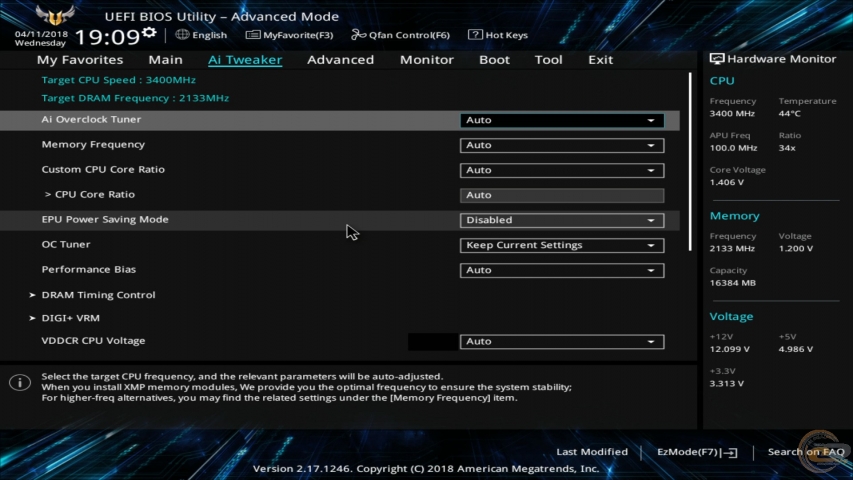Select the Ai Tweaker tab

245,60
